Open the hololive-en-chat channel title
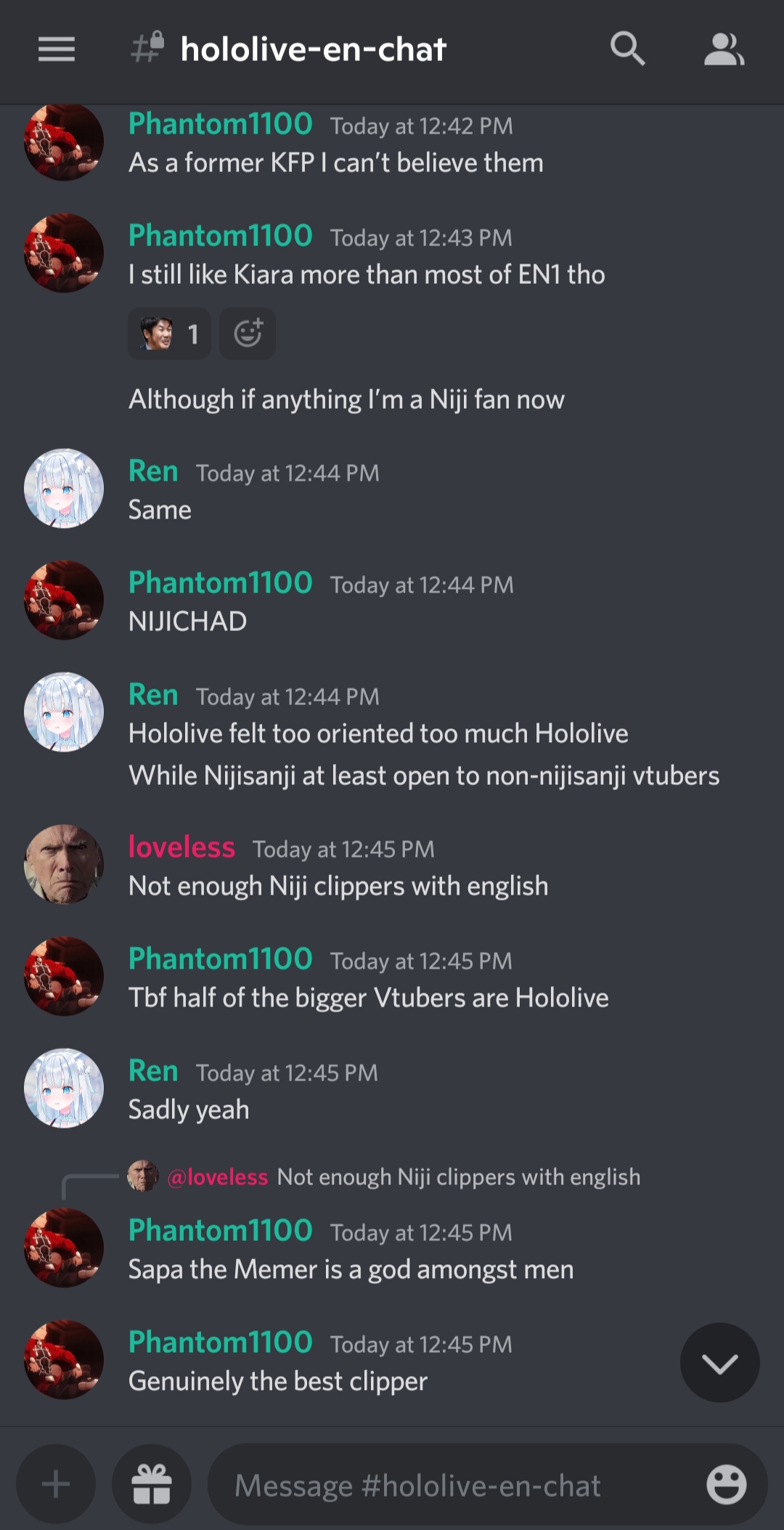 (313, 49)
